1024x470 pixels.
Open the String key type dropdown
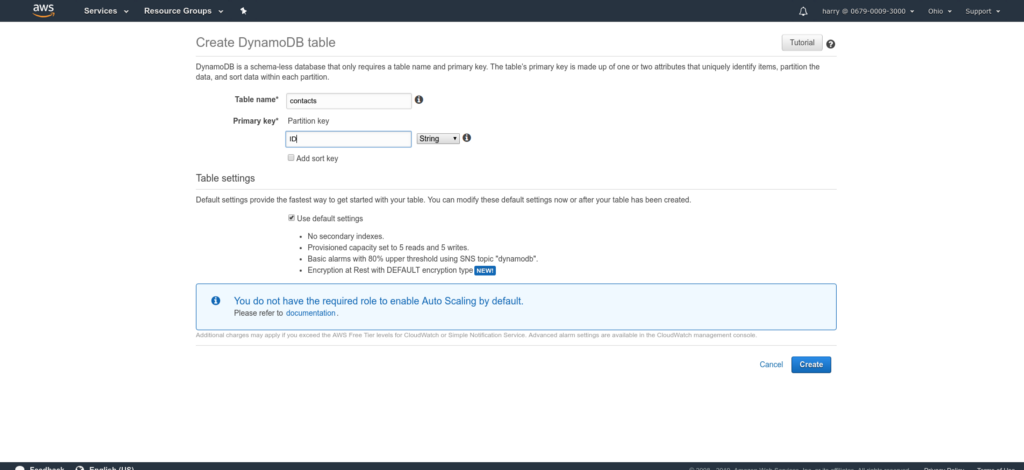pos(437,139)
